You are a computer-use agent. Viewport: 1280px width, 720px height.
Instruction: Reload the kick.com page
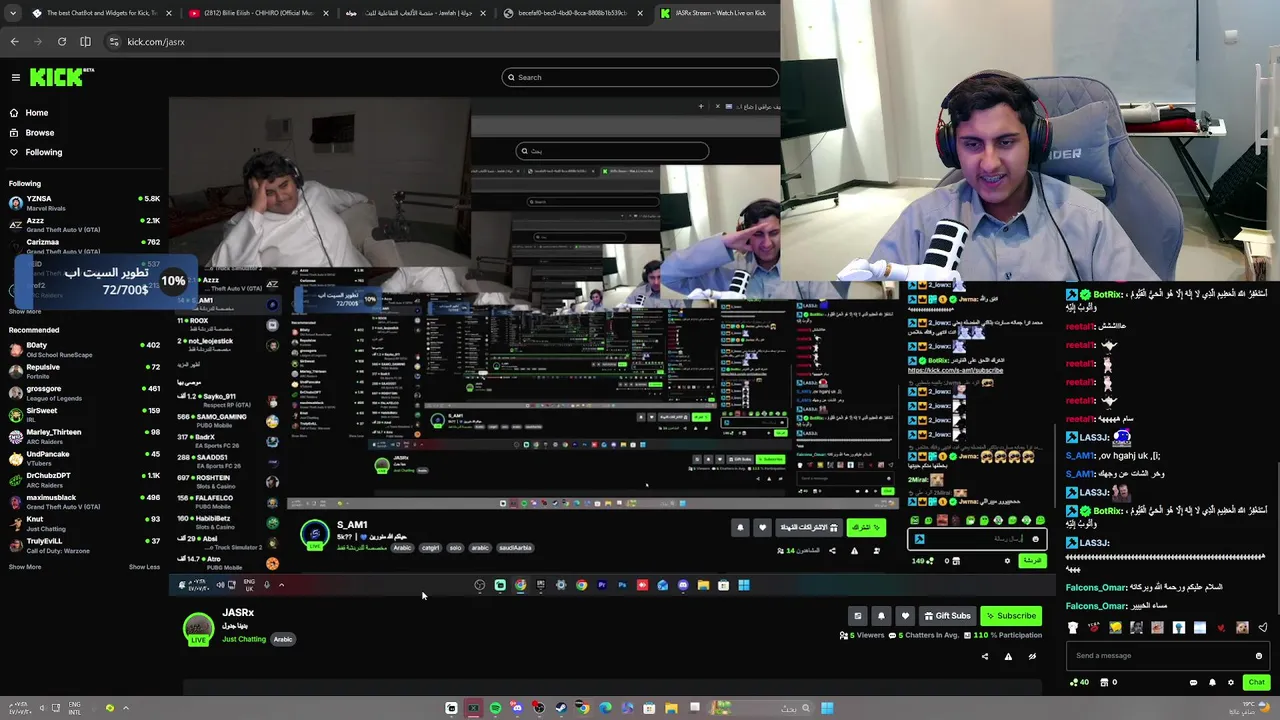(62, 41)
